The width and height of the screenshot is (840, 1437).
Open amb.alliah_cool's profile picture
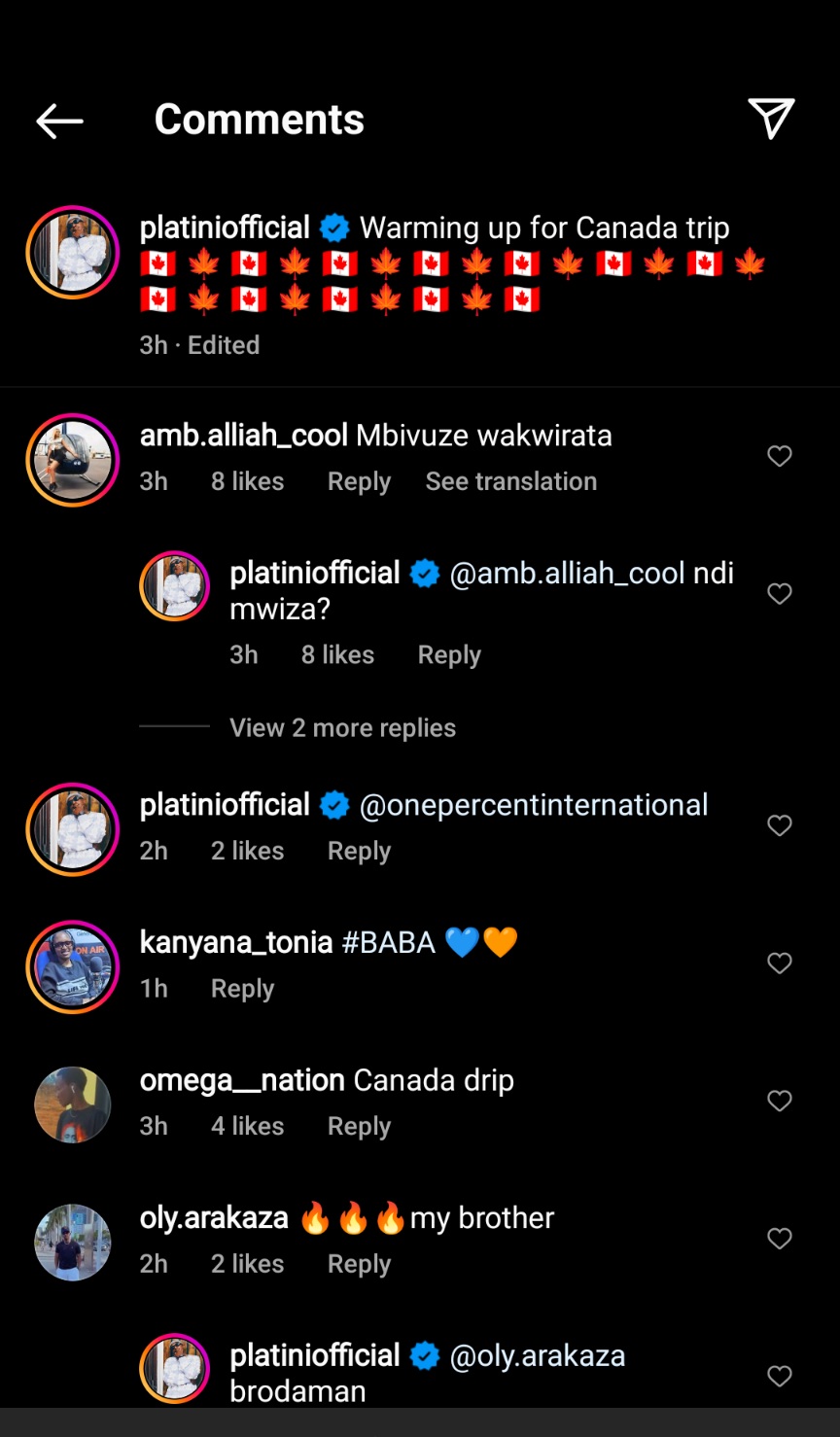[x=73, y=460]
